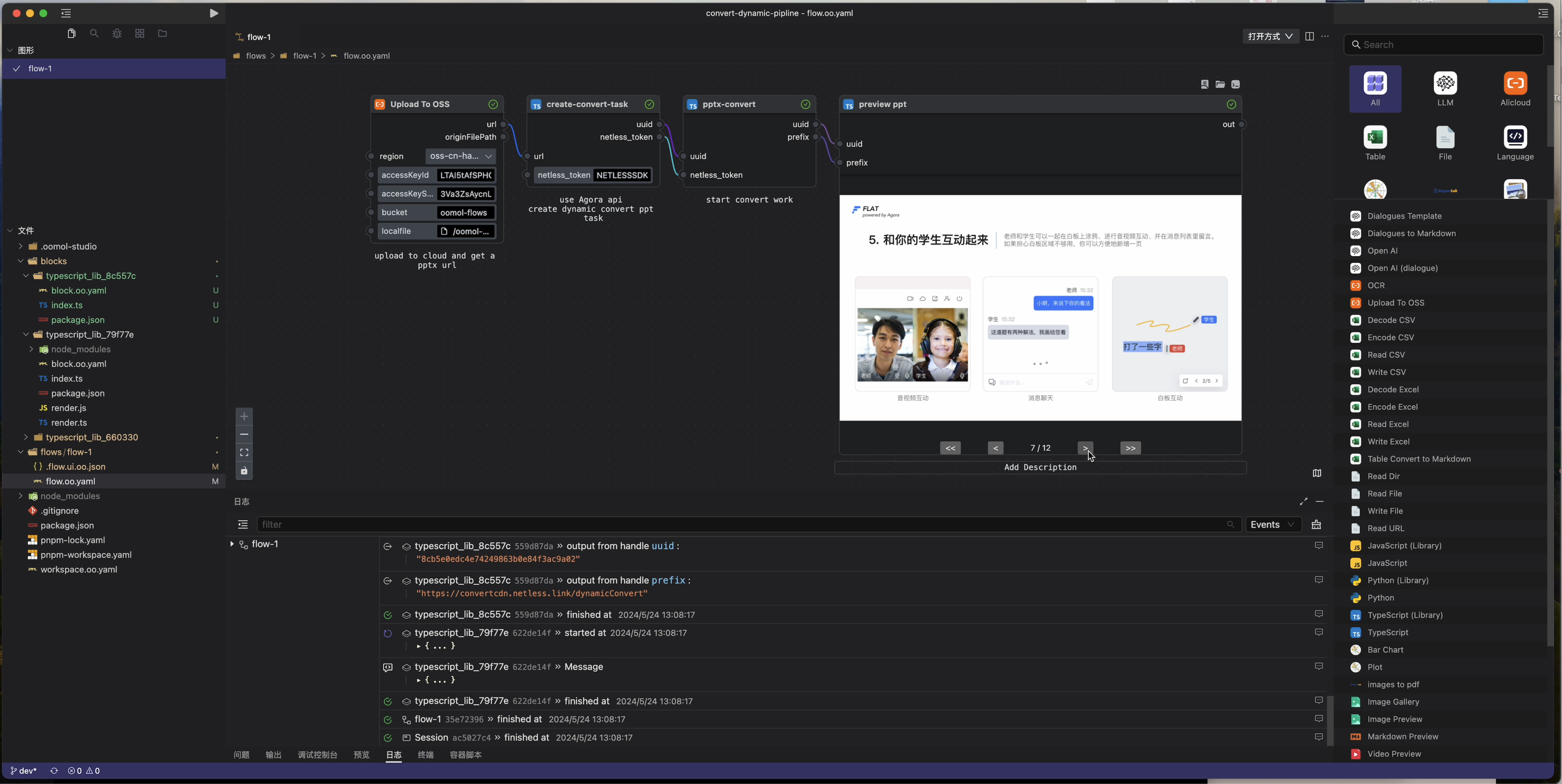The height and width of the screenshot is (784, 1562).
Task: Toggle the canvas lock button
Action: [x=244, y=471]
